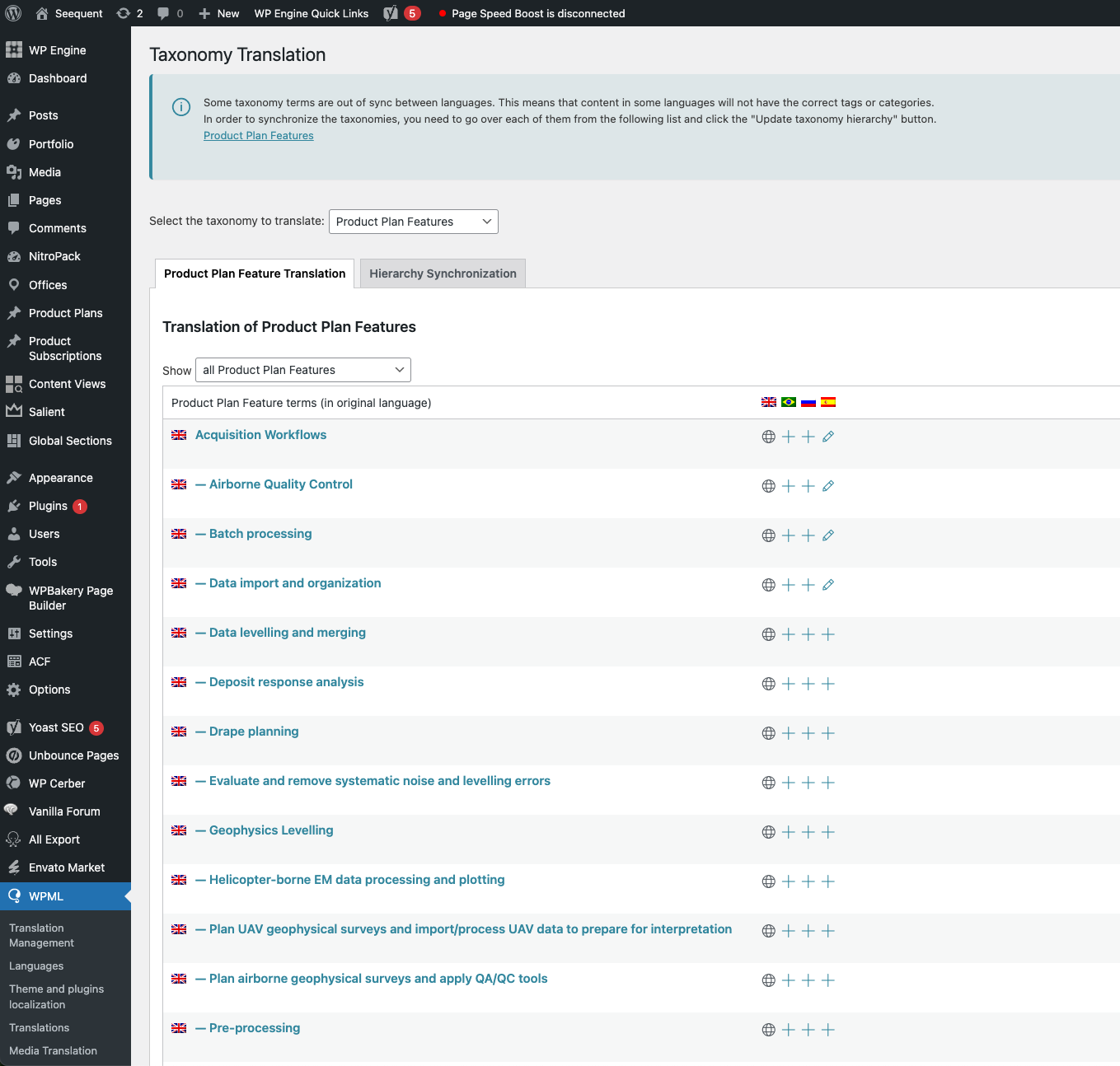This screenshot has width=1120, height=1066.
Task: Open the updates icon showing 2
Action: [129, 13]
